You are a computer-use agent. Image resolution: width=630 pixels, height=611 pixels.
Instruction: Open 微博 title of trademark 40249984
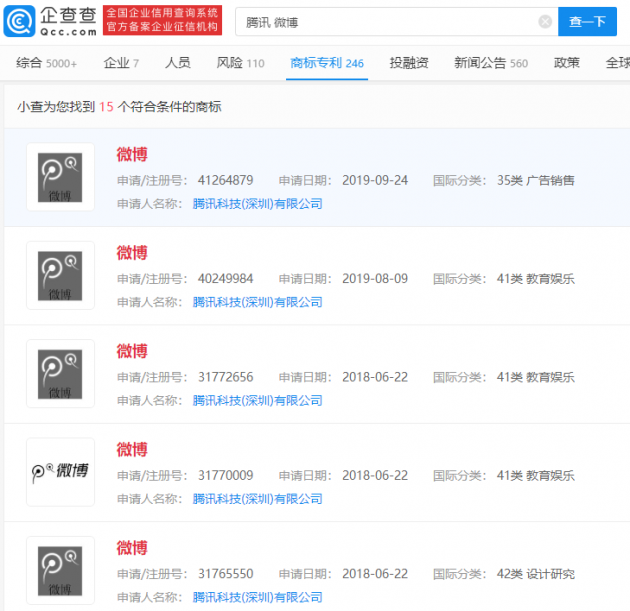point(132,253)
